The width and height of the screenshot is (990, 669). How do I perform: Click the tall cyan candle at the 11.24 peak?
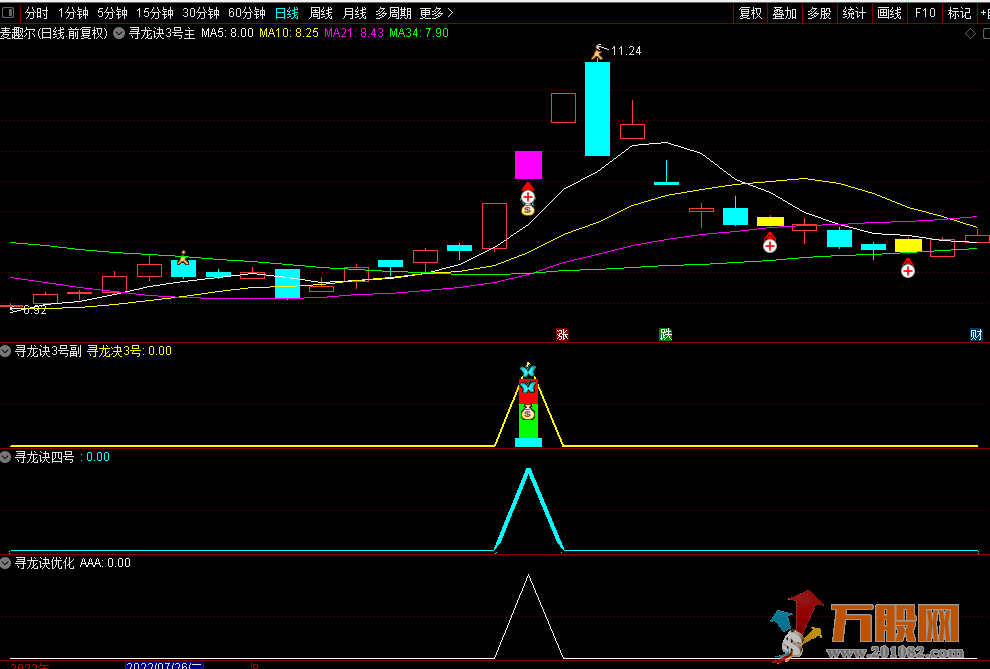coord(597,109)
